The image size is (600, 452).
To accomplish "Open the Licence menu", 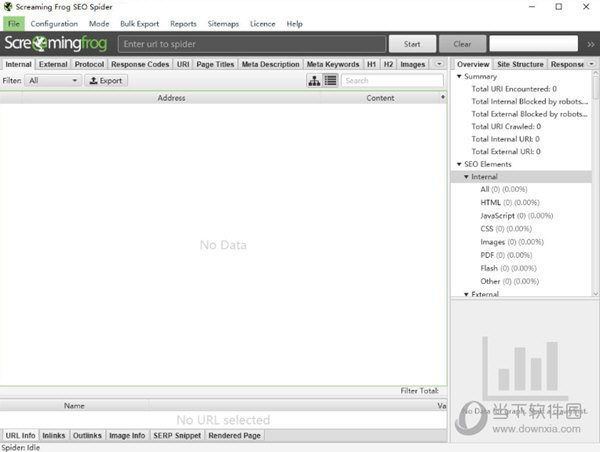I will [x=262, y=24].
